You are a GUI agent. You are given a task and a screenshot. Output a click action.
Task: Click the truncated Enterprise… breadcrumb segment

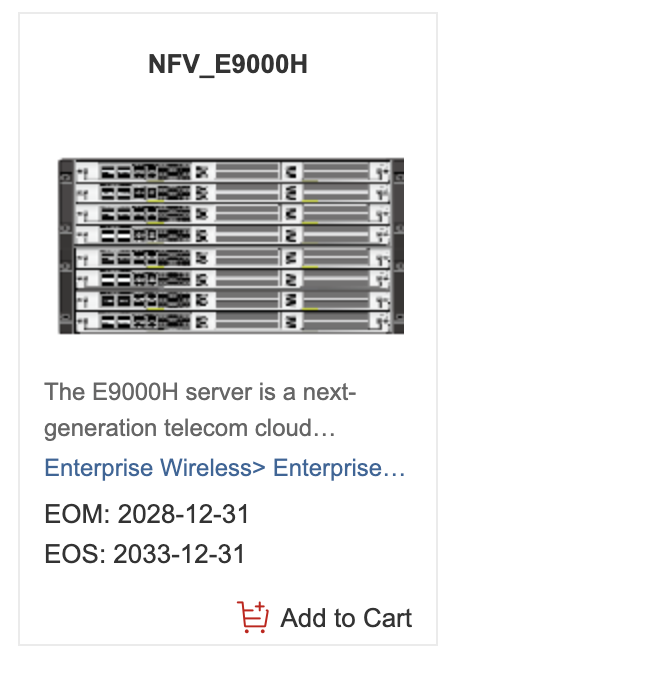tap(340, 469)
